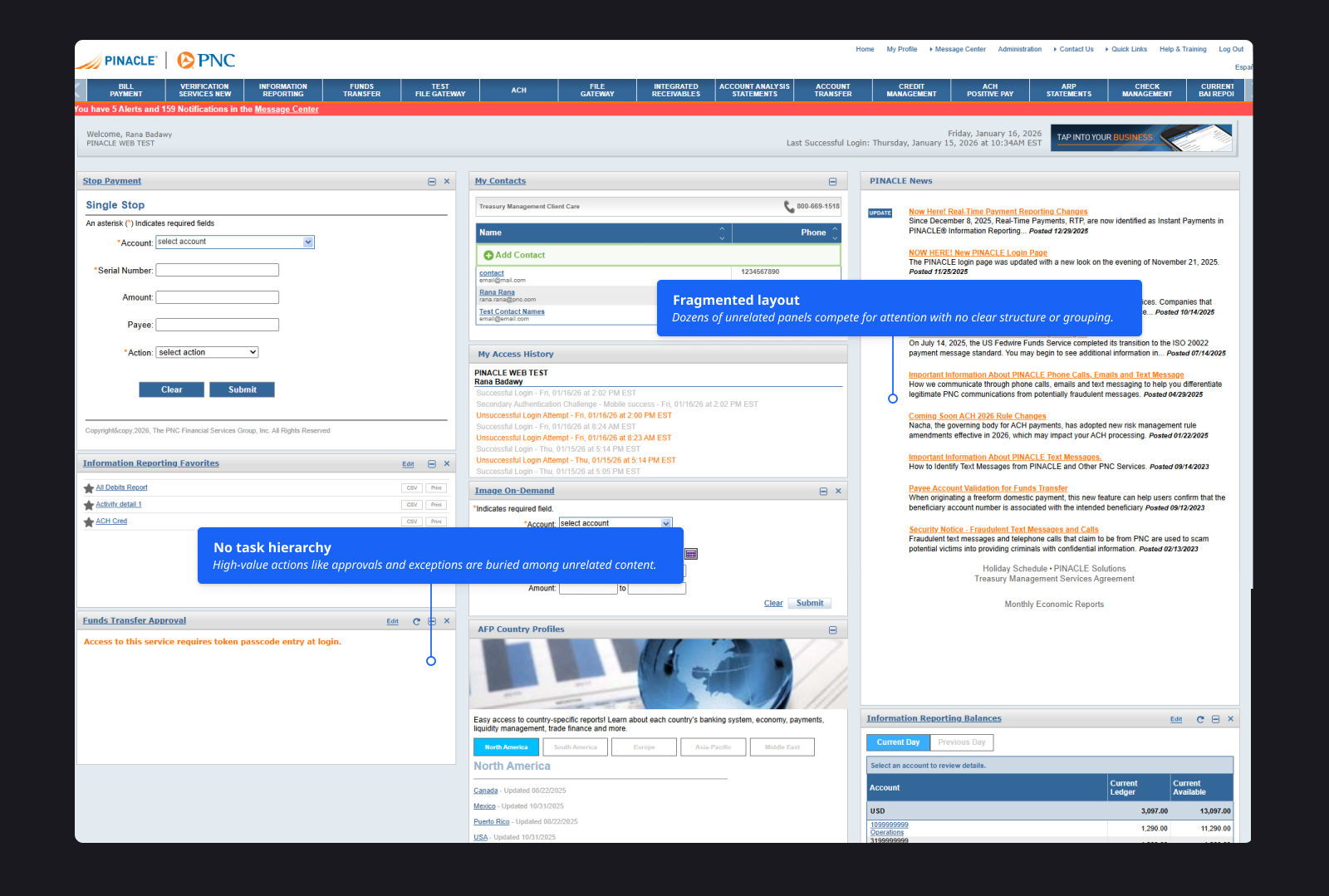Image resolution: width=1329 pixels, height=896 pixels.
Task: Click the Serial Number input field
Action: [217, 270]
